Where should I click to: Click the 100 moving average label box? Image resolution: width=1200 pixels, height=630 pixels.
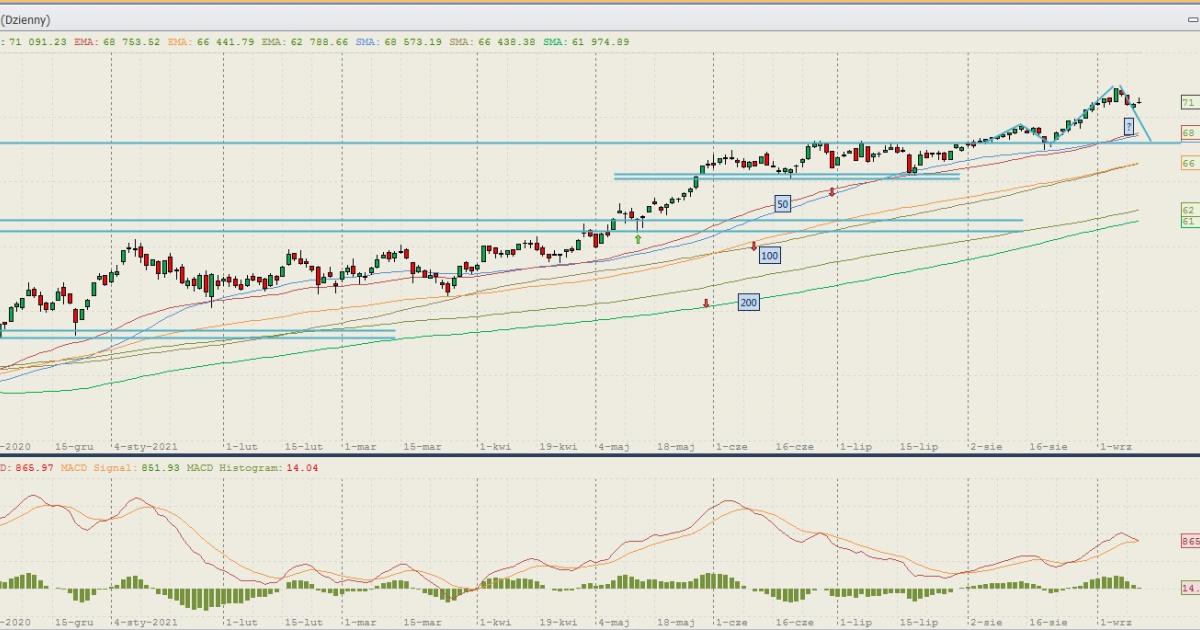769,256
